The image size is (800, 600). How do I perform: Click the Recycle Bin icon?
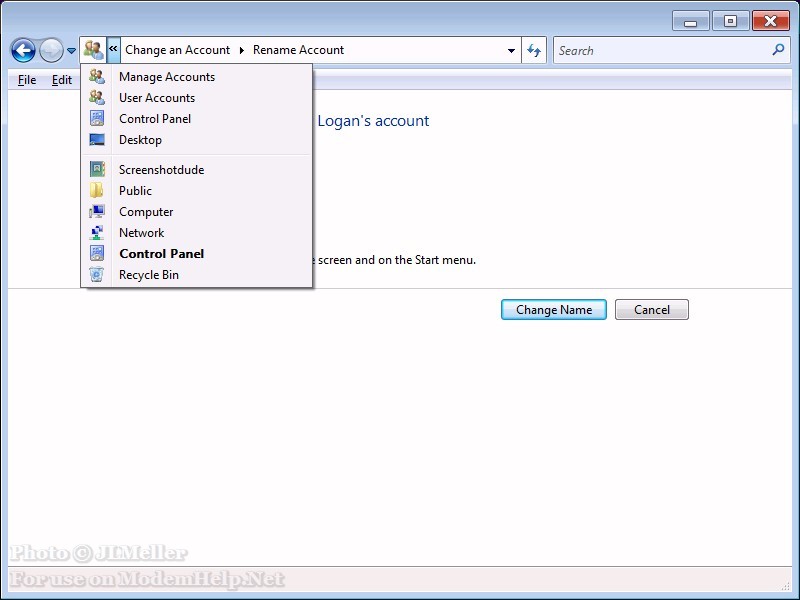[96, 274]
